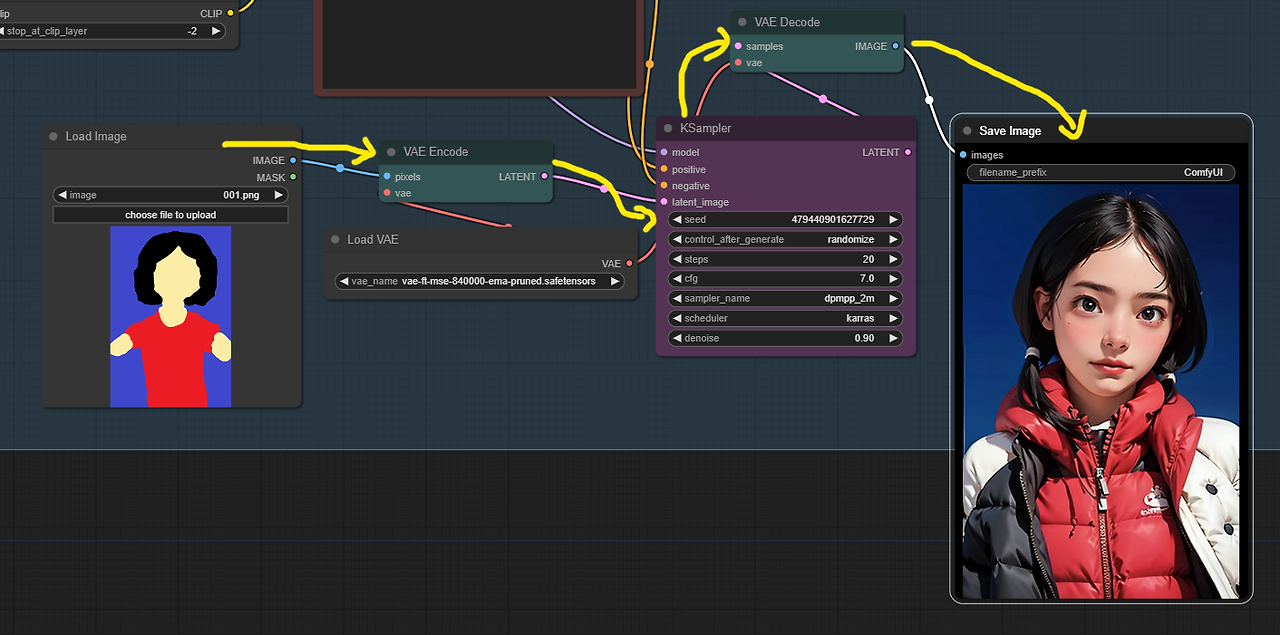
Task: Click the IMAGE output port on Load Image
Action: click(293, 160)
